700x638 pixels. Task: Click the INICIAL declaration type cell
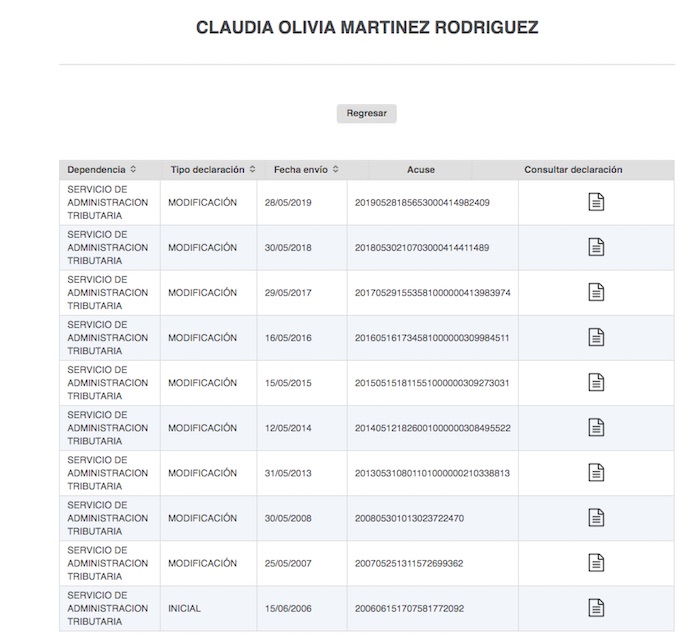click(185, 608)
